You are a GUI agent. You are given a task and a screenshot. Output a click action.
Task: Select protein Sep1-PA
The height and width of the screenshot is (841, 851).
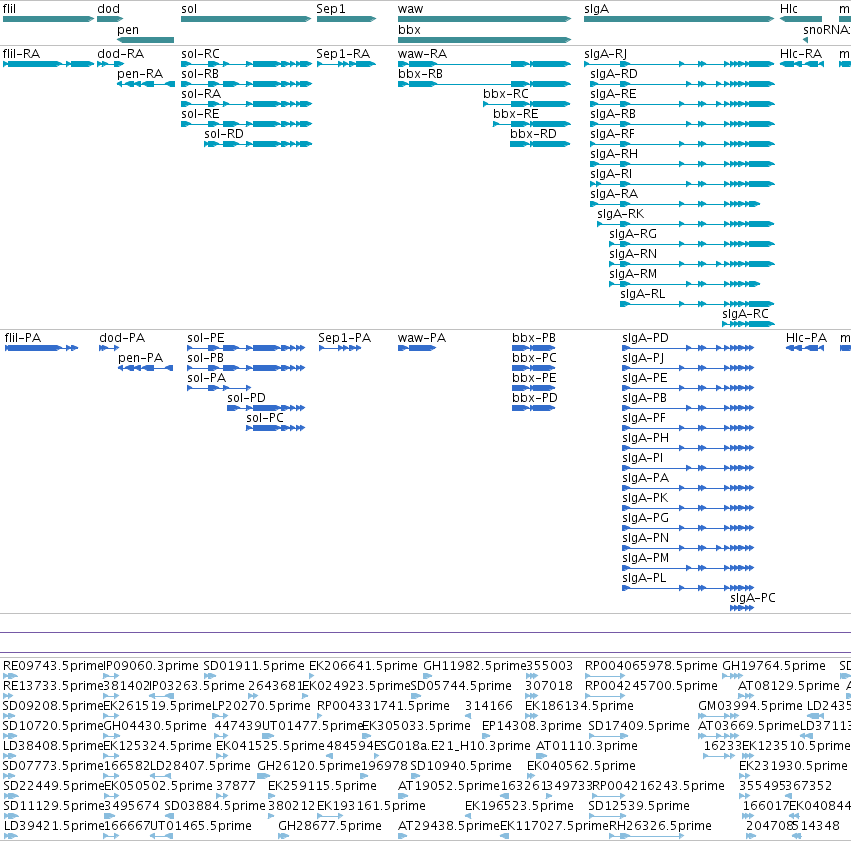coord(340,348)
